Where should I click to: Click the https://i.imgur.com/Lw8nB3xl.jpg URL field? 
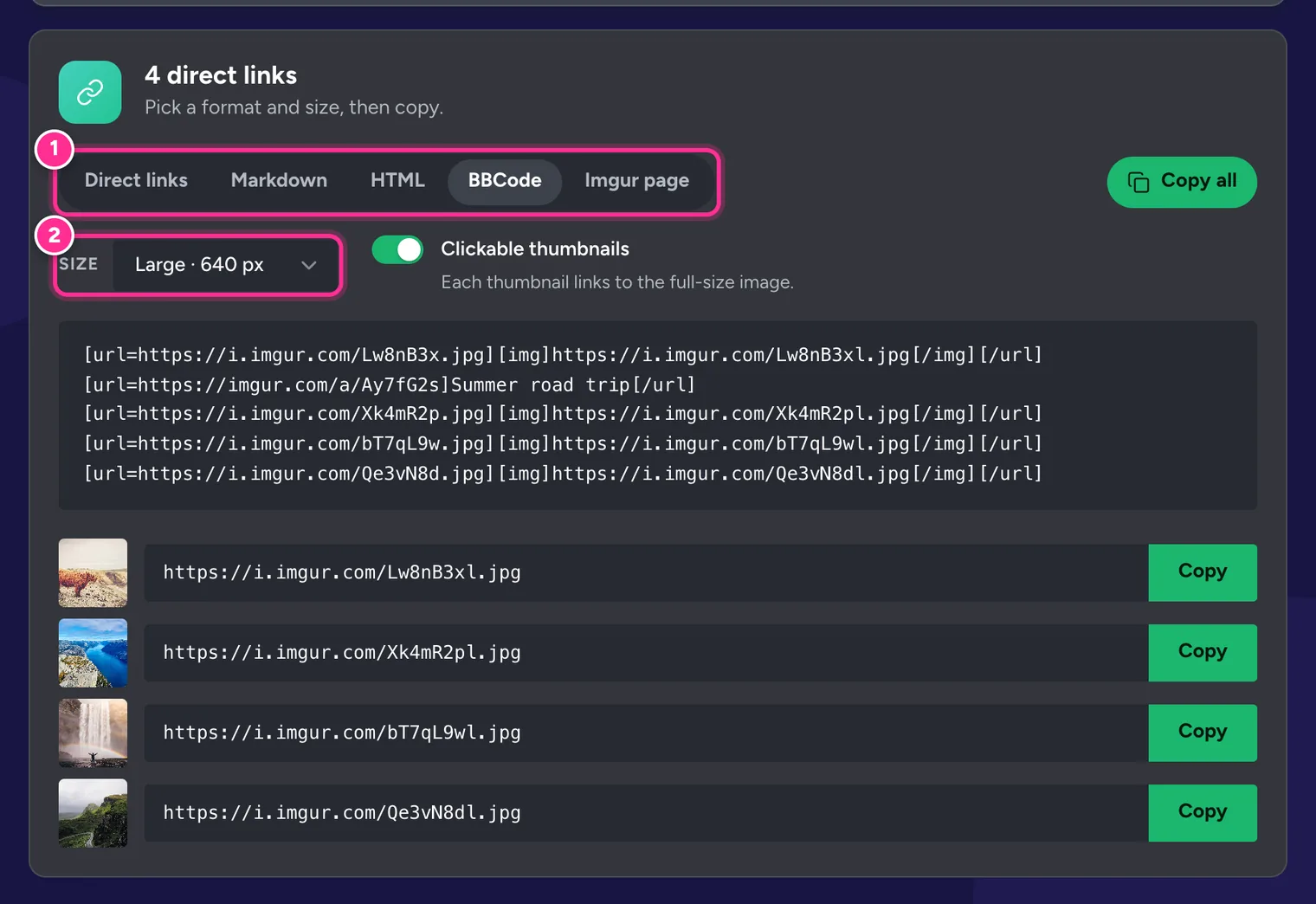tap(646, 572)
